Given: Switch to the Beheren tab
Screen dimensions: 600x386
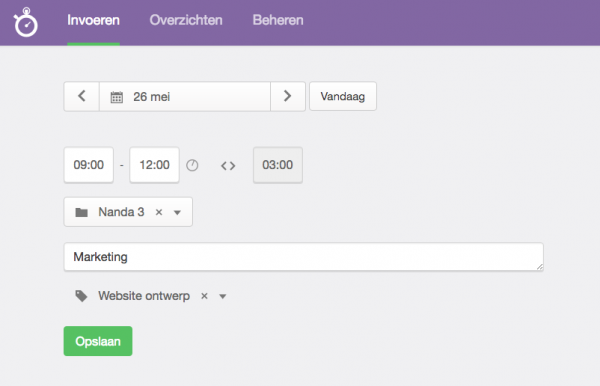Looking at the screenshot, I should pyautogui.click(x=278, y=20).
